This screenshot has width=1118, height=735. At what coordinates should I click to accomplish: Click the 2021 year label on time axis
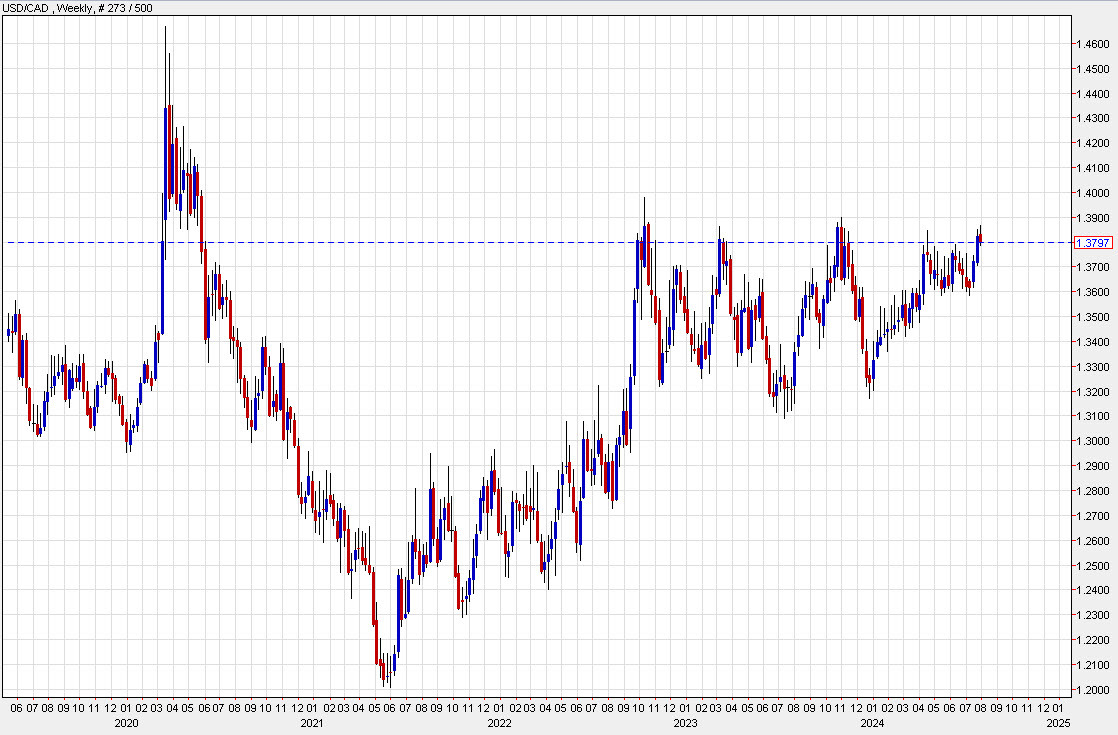310,723
